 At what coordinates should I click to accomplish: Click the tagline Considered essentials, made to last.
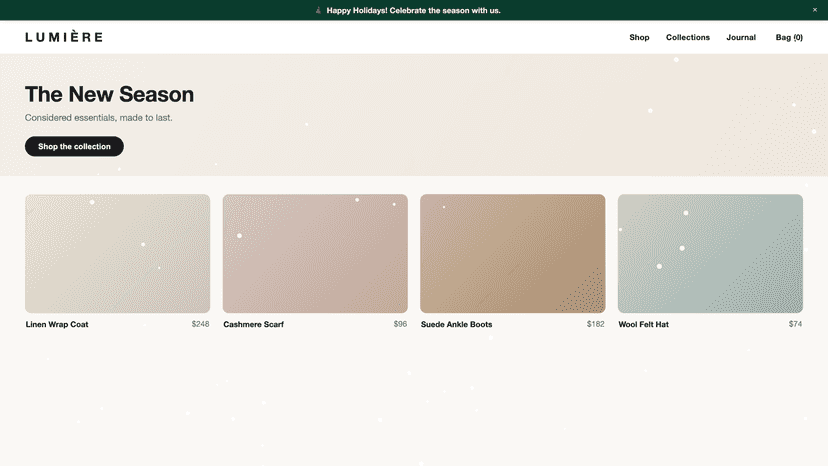point(99,118)
